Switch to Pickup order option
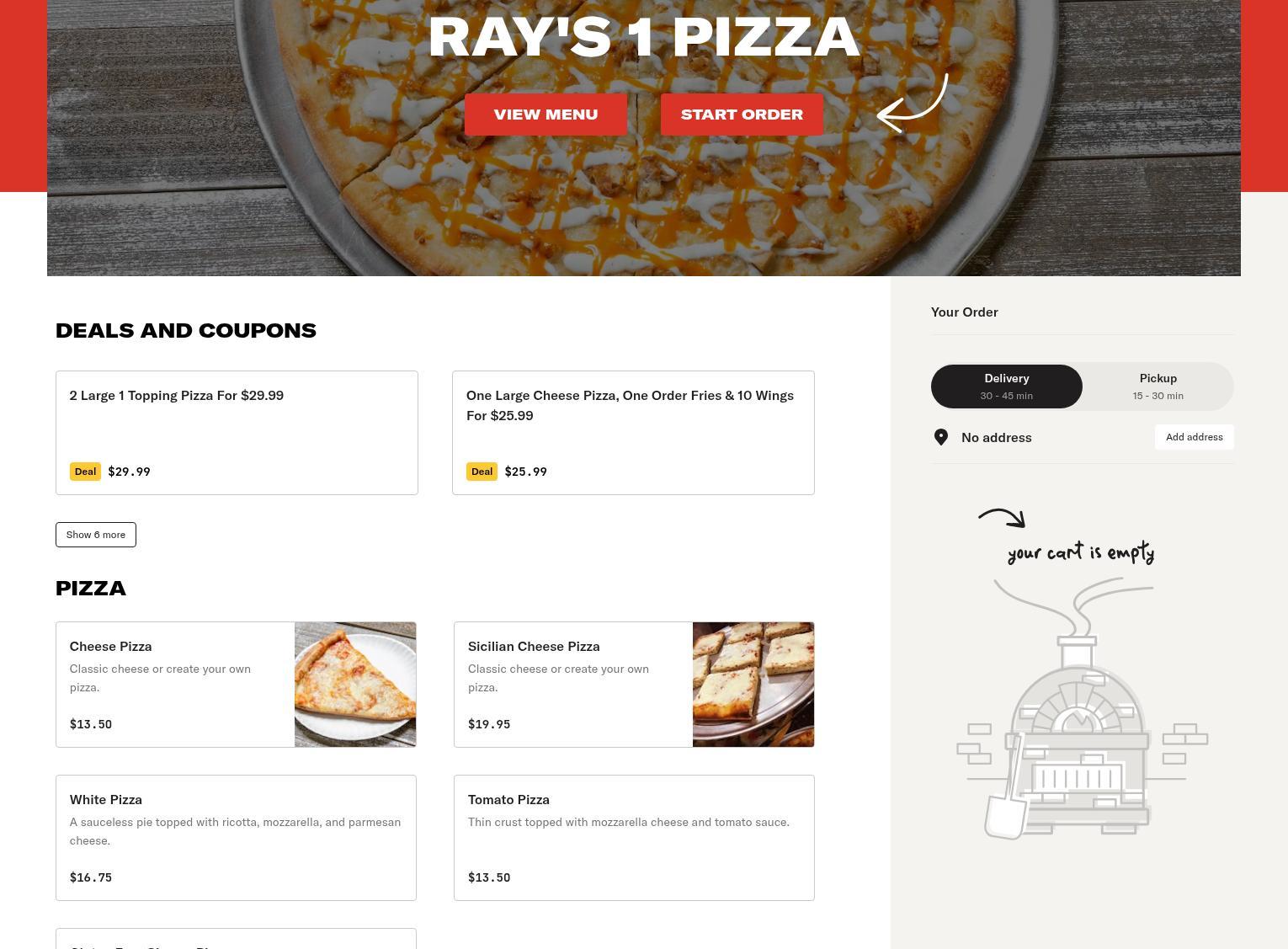1288x949 pixels. coord(1158,387)
